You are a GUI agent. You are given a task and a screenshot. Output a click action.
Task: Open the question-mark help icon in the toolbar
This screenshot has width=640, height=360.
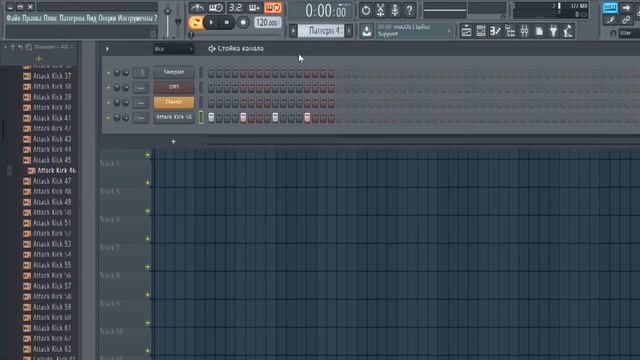(409, 10)
